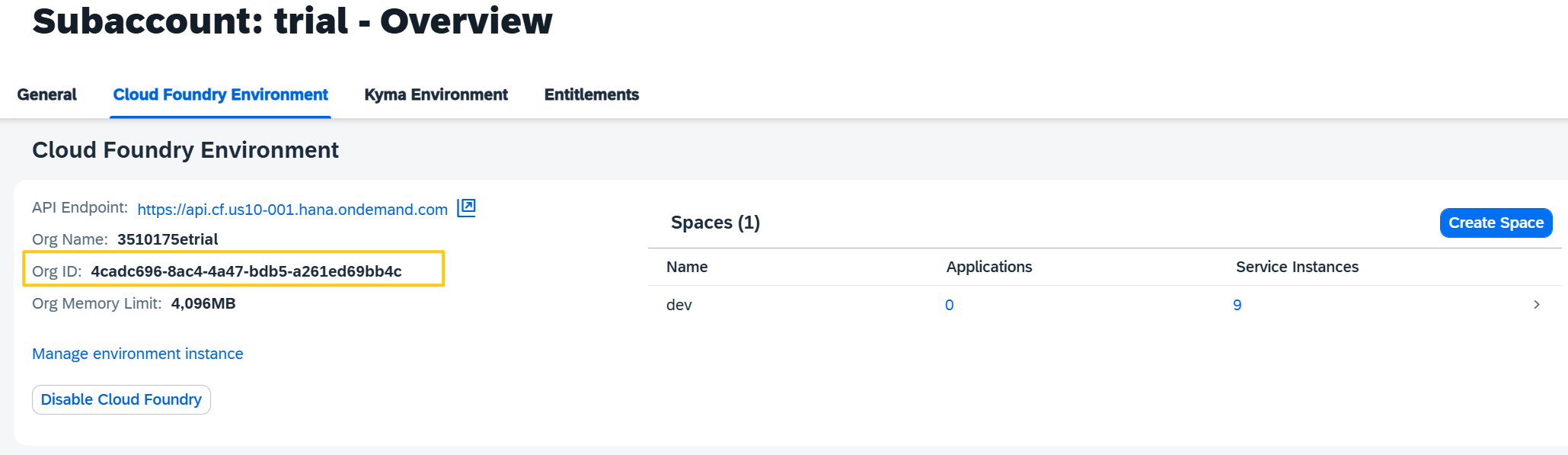The height and width of the screenshot is (455, 1568).
Task: Click the Applications column header
Action: (989, 267)
